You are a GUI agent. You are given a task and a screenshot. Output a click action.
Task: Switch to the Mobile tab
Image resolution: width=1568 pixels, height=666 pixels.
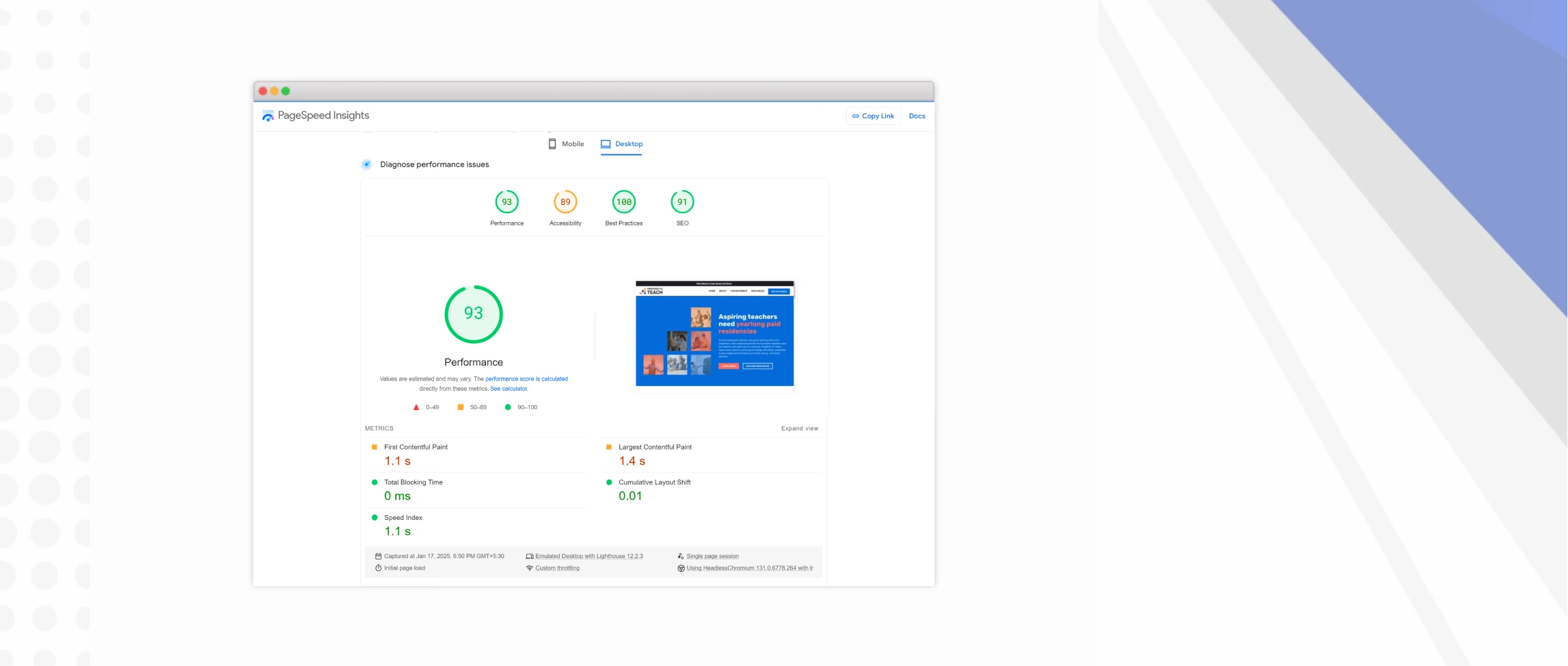click(566, 144)
